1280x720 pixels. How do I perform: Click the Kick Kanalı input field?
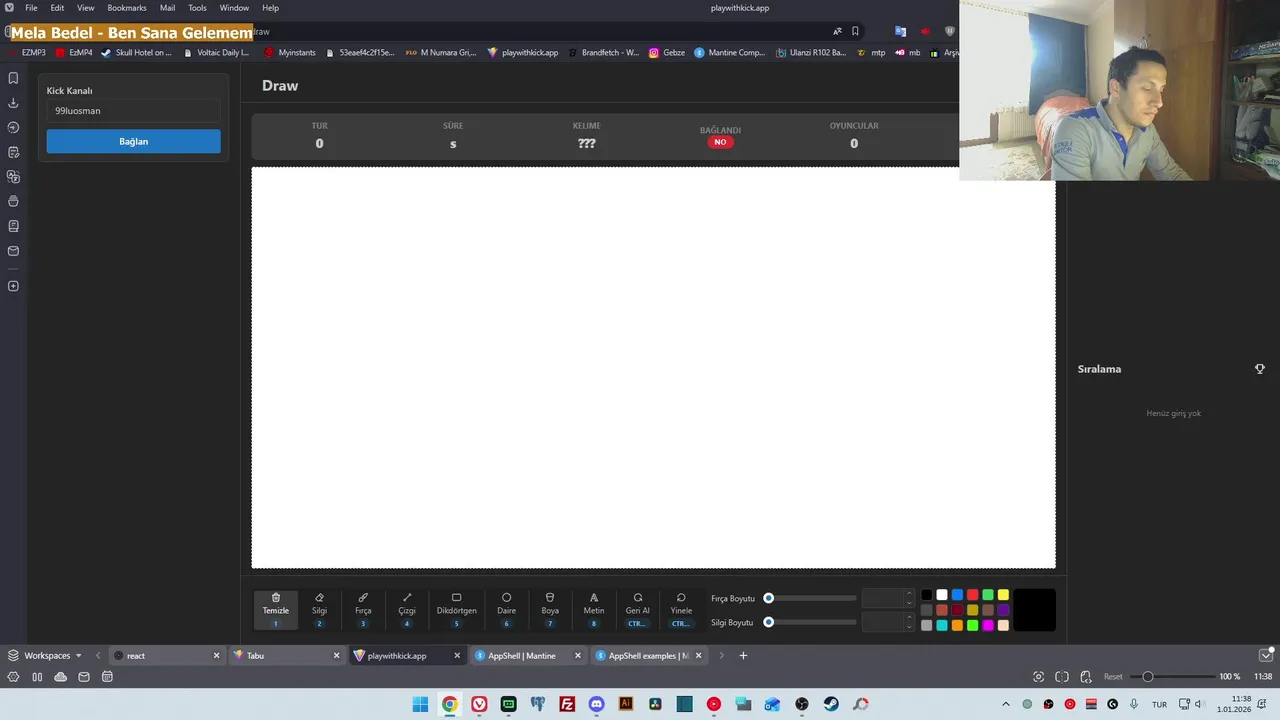click(x=133, y=111)
